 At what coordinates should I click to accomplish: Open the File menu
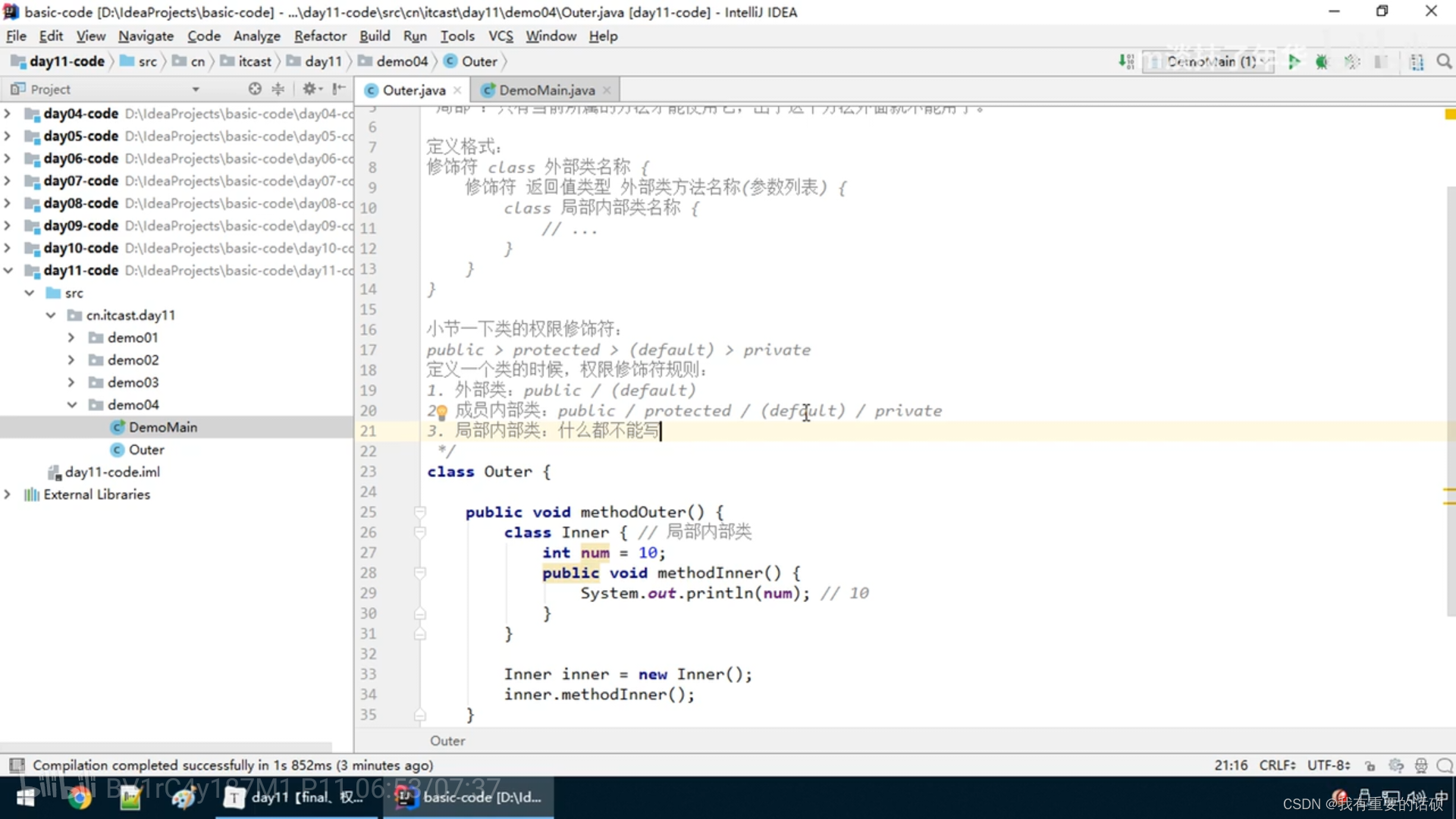16,36
